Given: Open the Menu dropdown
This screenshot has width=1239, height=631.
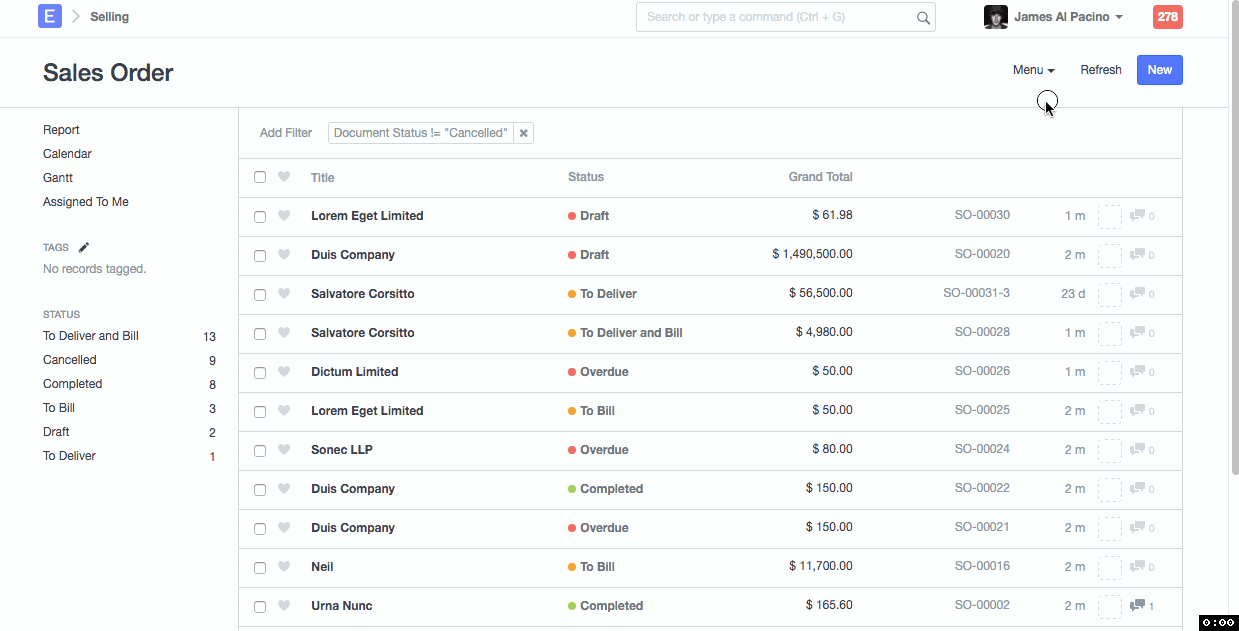Looking at the screenshot, I should pyautogui.click(x=1033, y=70).
